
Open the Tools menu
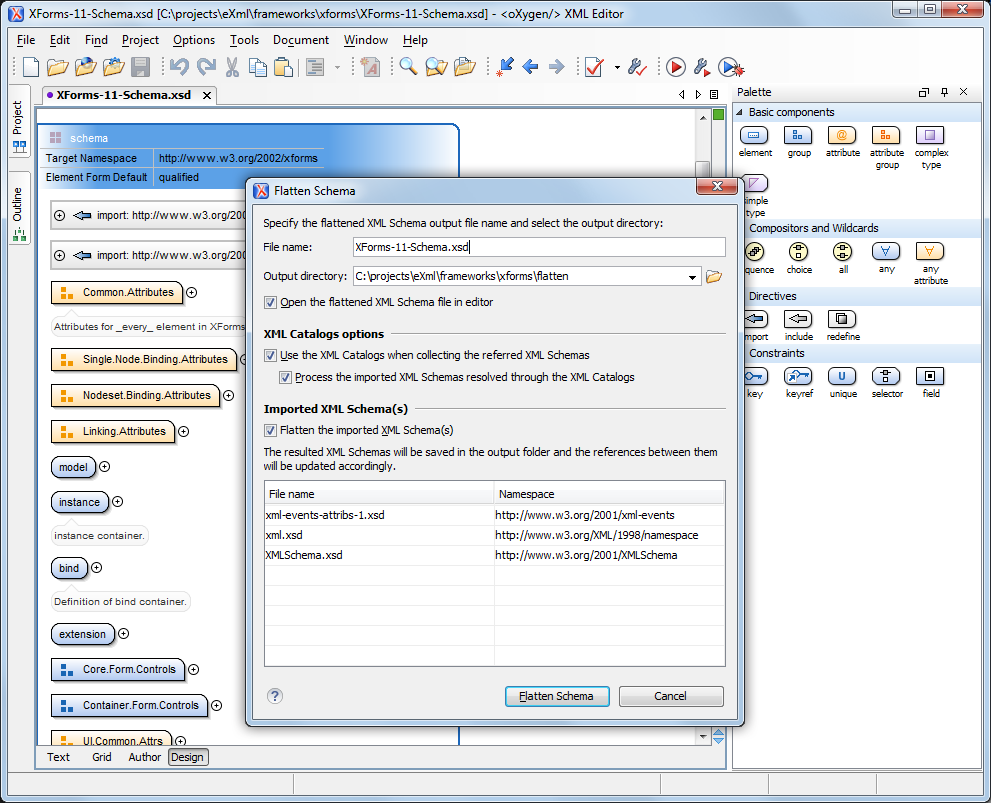pos(245,40)
